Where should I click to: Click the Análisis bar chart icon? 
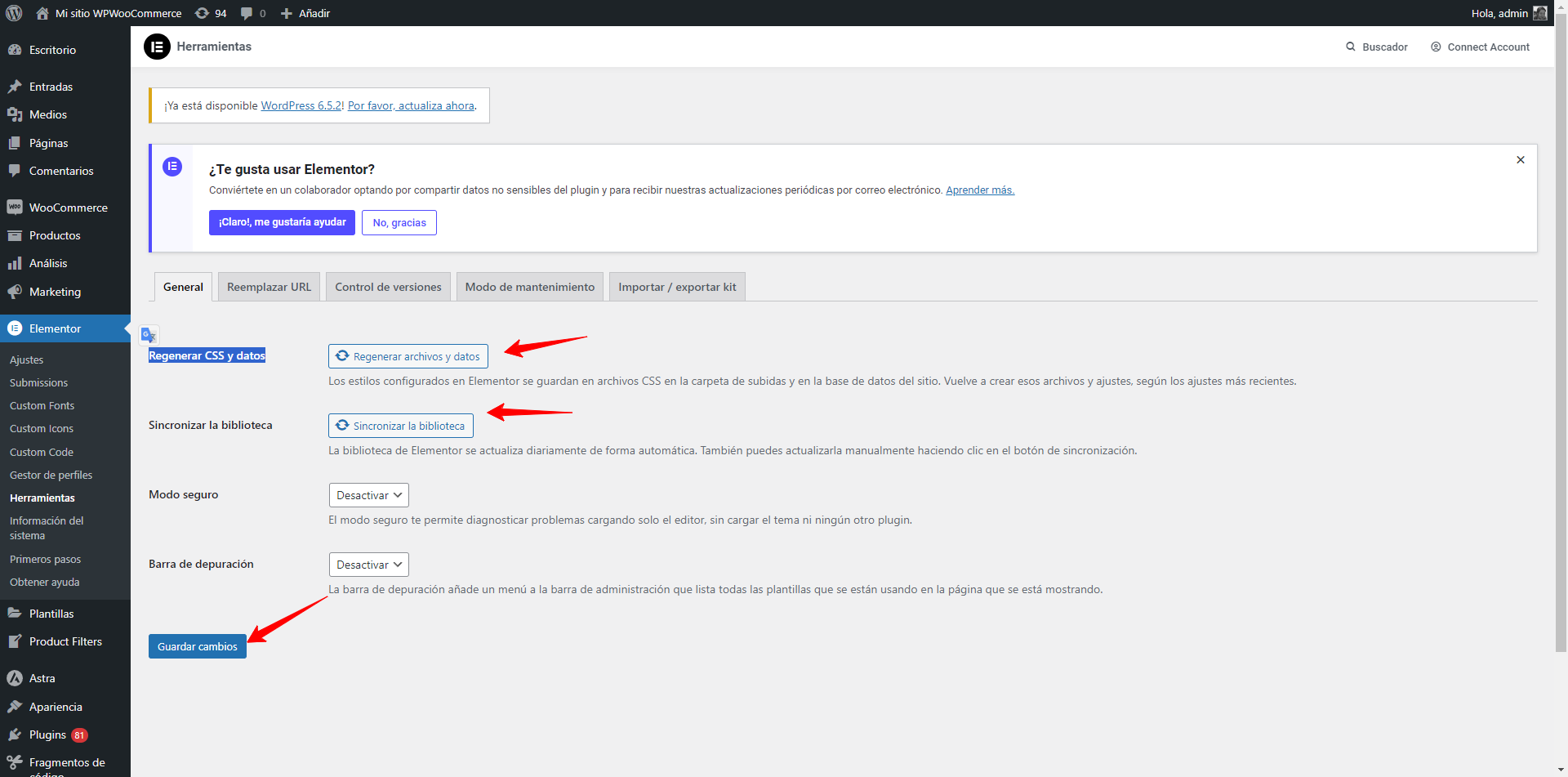[15, 263]
